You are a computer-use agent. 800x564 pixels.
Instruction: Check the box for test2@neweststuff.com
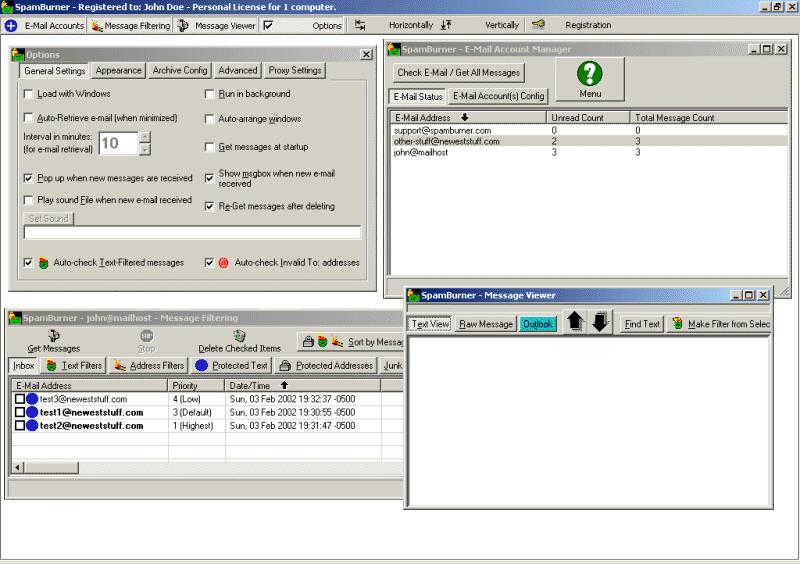(20, 425)
